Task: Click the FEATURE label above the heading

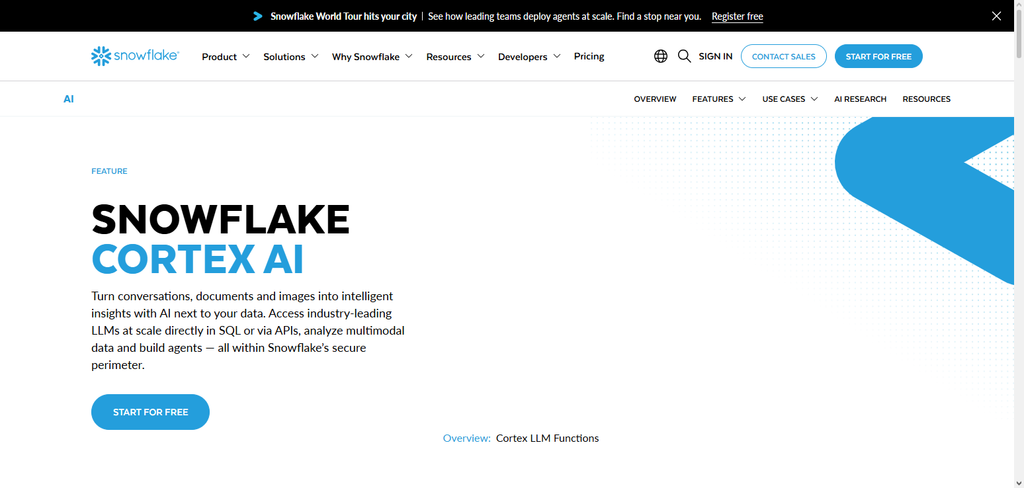Action: click(x=109, y=171)
